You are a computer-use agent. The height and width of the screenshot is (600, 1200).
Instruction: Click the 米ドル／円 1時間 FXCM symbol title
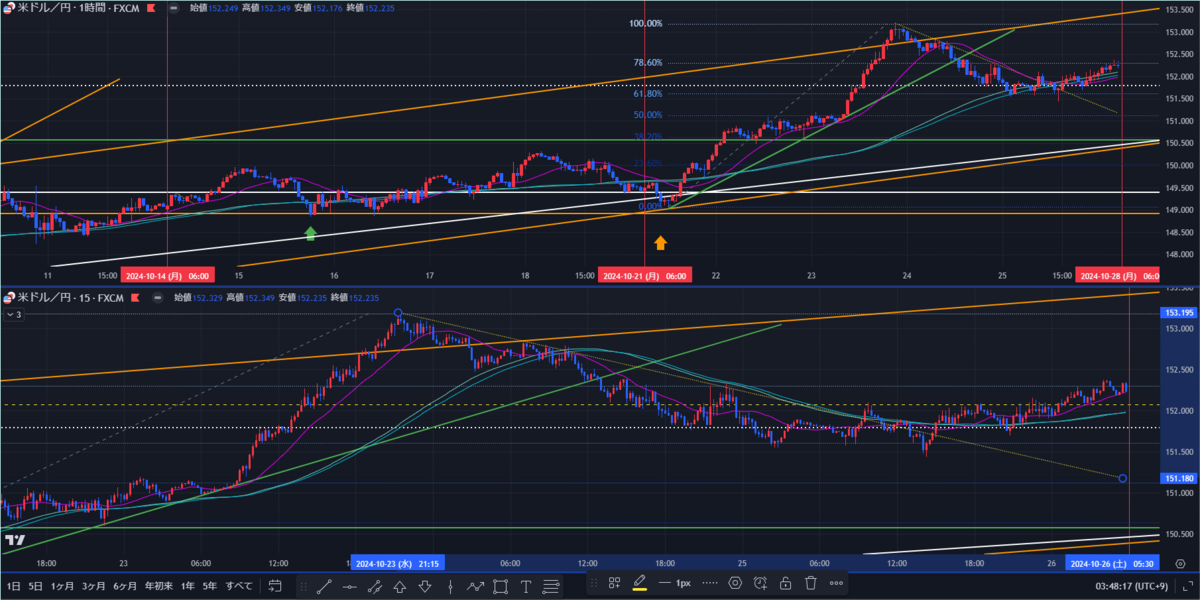tap(78, 7)
